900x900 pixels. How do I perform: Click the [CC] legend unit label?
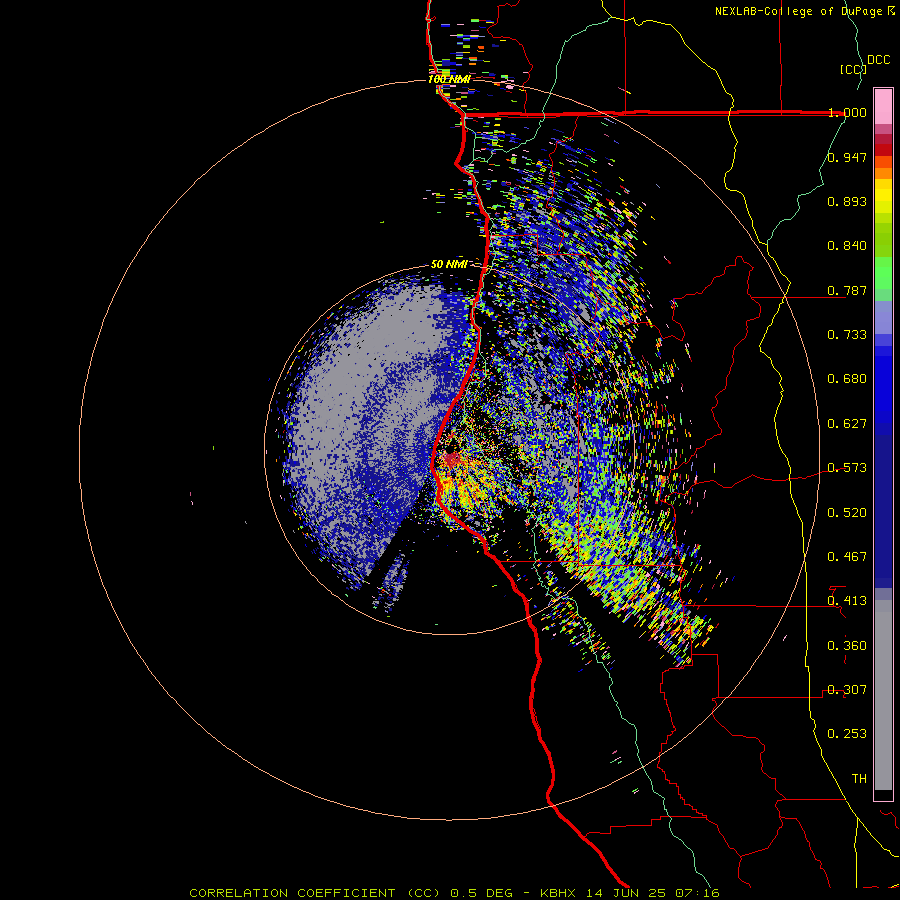(854, 69)
